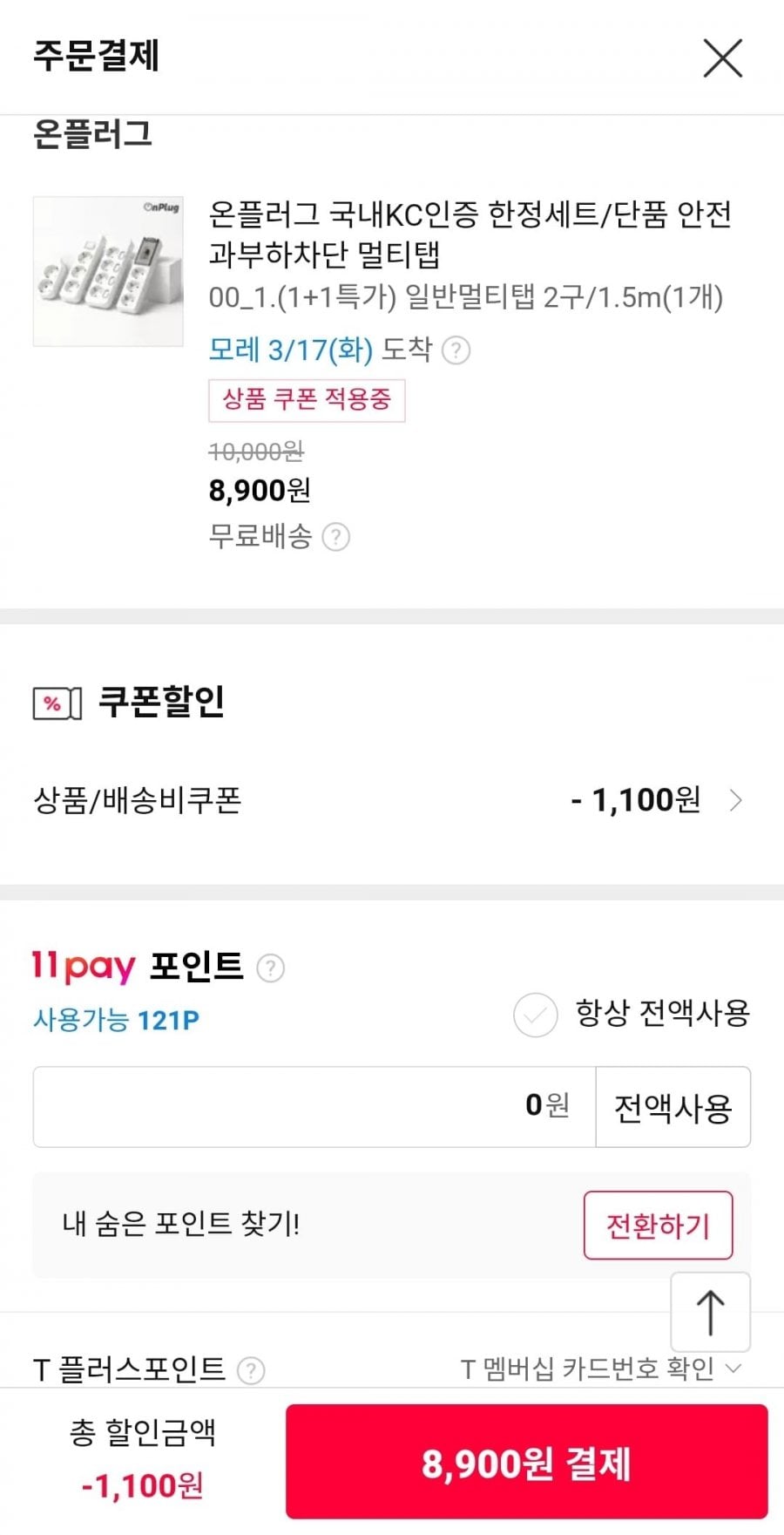This screenshot has width=784, height=1535.
Task: Open the OnPlug multitap product thumbnail
Action: point(108,271)
